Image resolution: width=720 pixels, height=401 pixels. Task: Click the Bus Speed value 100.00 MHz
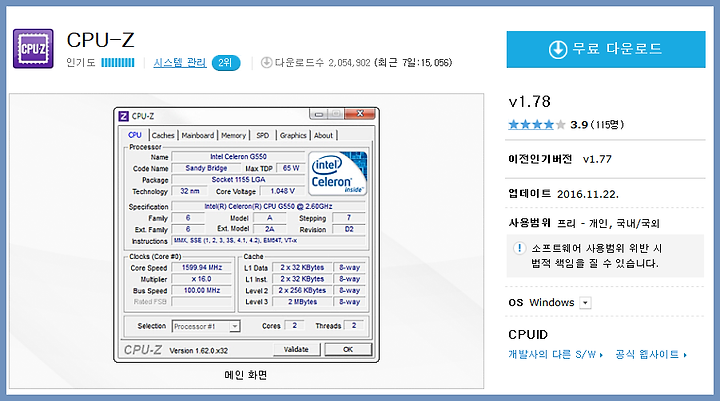tap(202, 290)
